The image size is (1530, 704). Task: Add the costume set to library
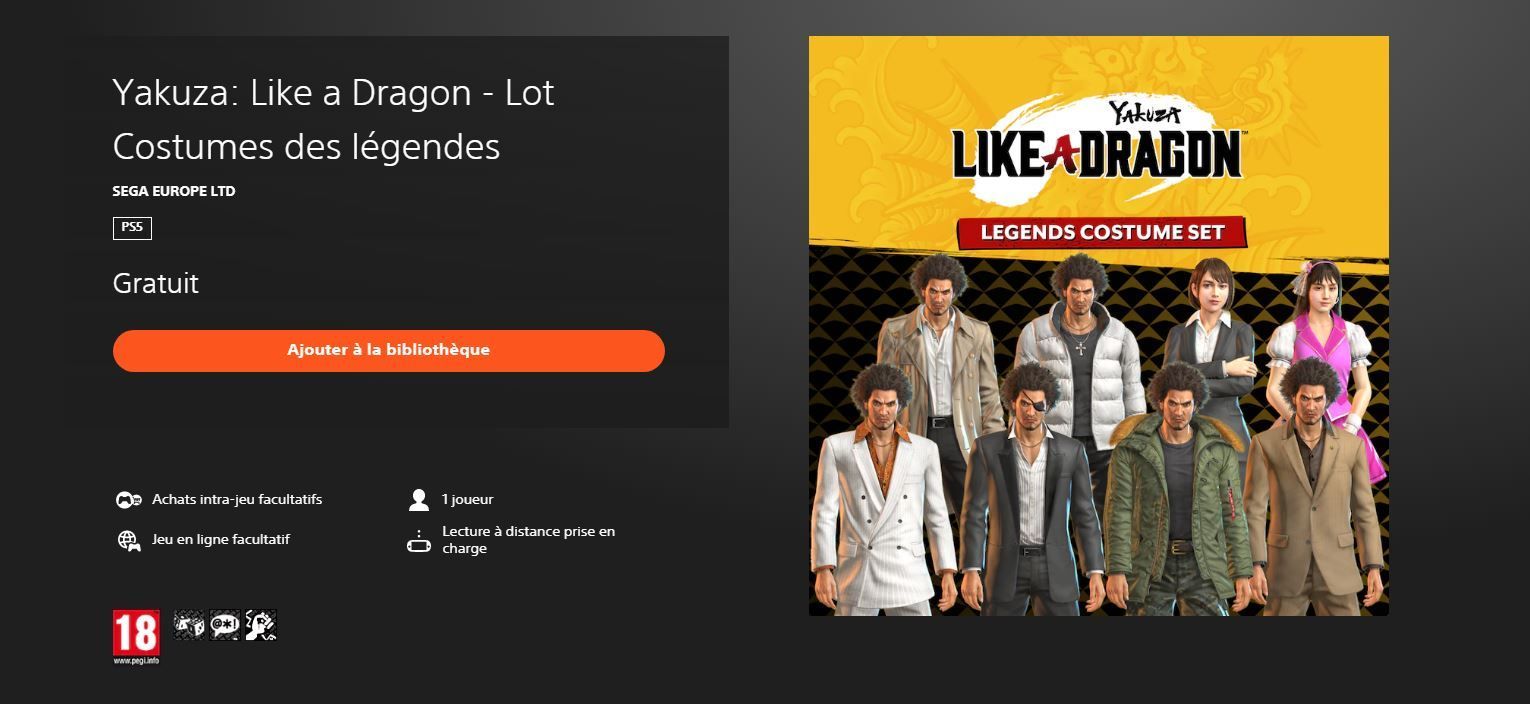click(x=389, y=351)
